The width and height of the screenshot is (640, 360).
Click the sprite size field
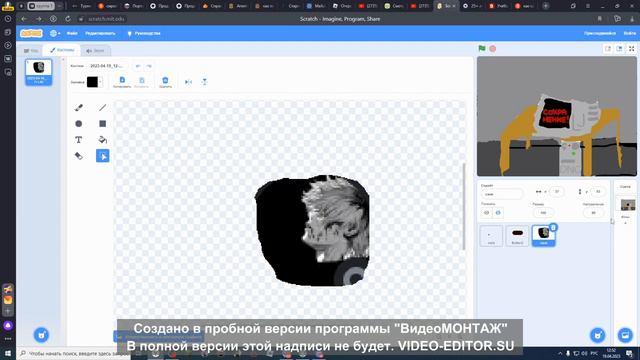click(543, 213)
